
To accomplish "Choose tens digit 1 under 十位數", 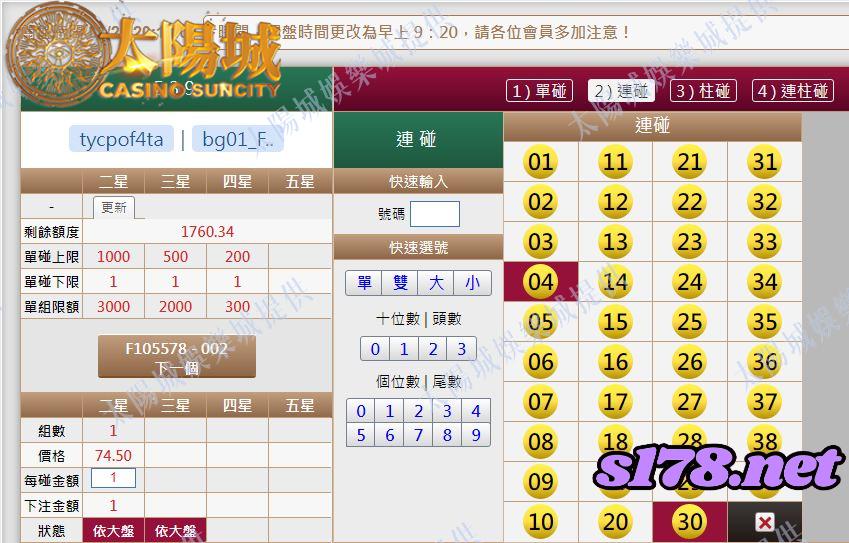I will (x=404, y=349).
